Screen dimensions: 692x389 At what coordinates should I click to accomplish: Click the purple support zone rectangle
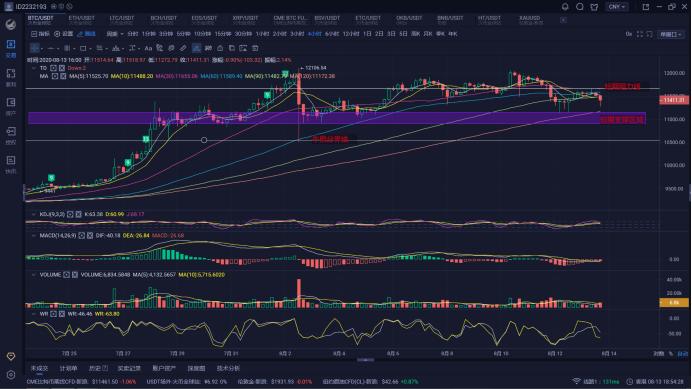click(x=336, y=118)
